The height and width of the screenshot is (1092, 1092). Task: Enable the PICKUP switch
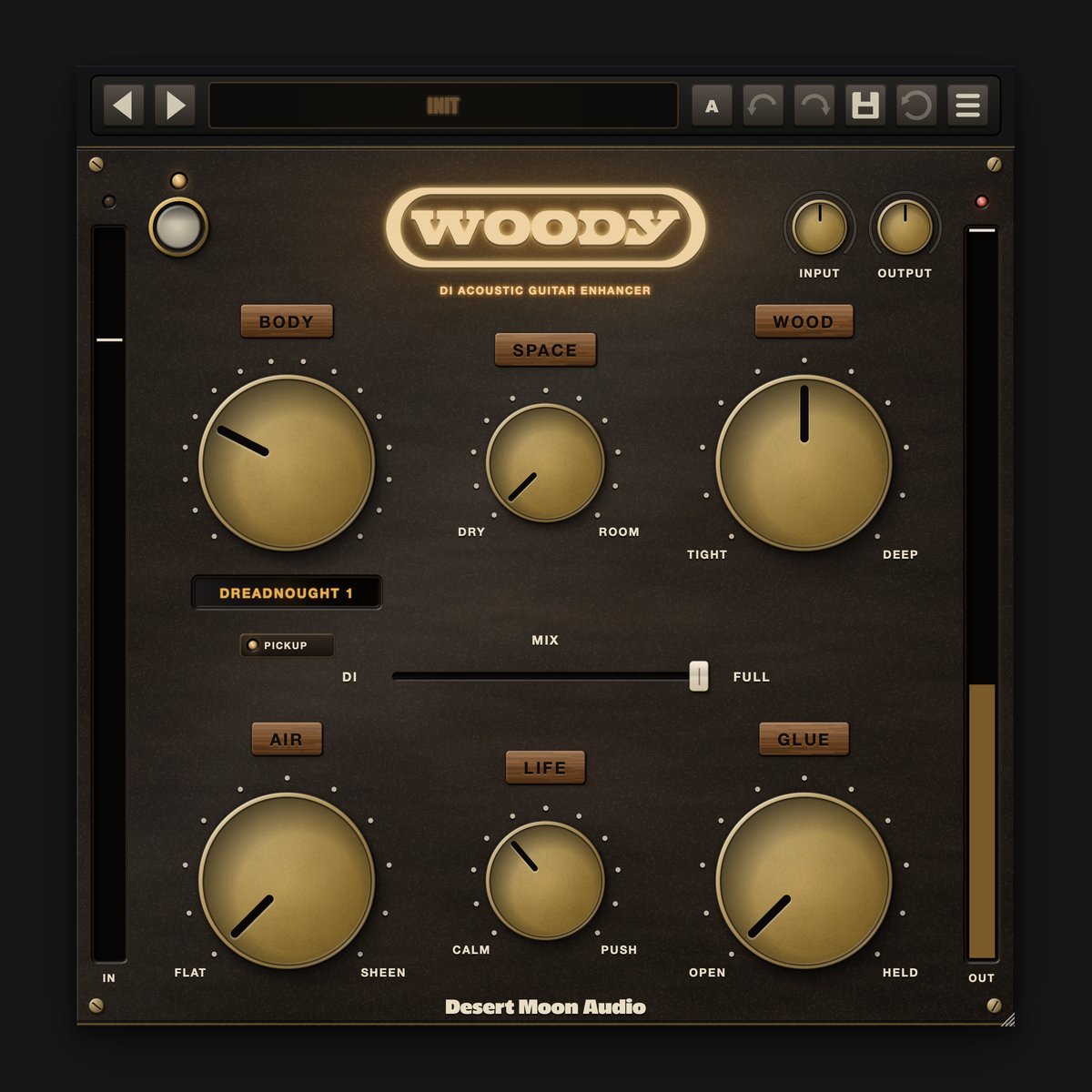click(x=287, y=645)
